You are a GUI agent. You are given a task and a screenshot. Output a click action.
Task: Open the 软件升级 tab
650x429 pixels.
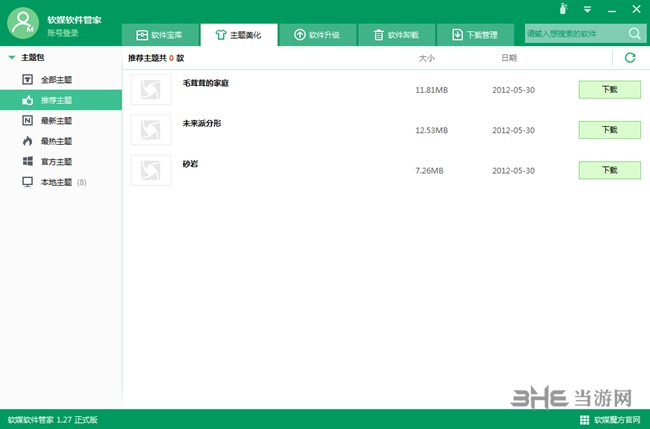point(318,35)
